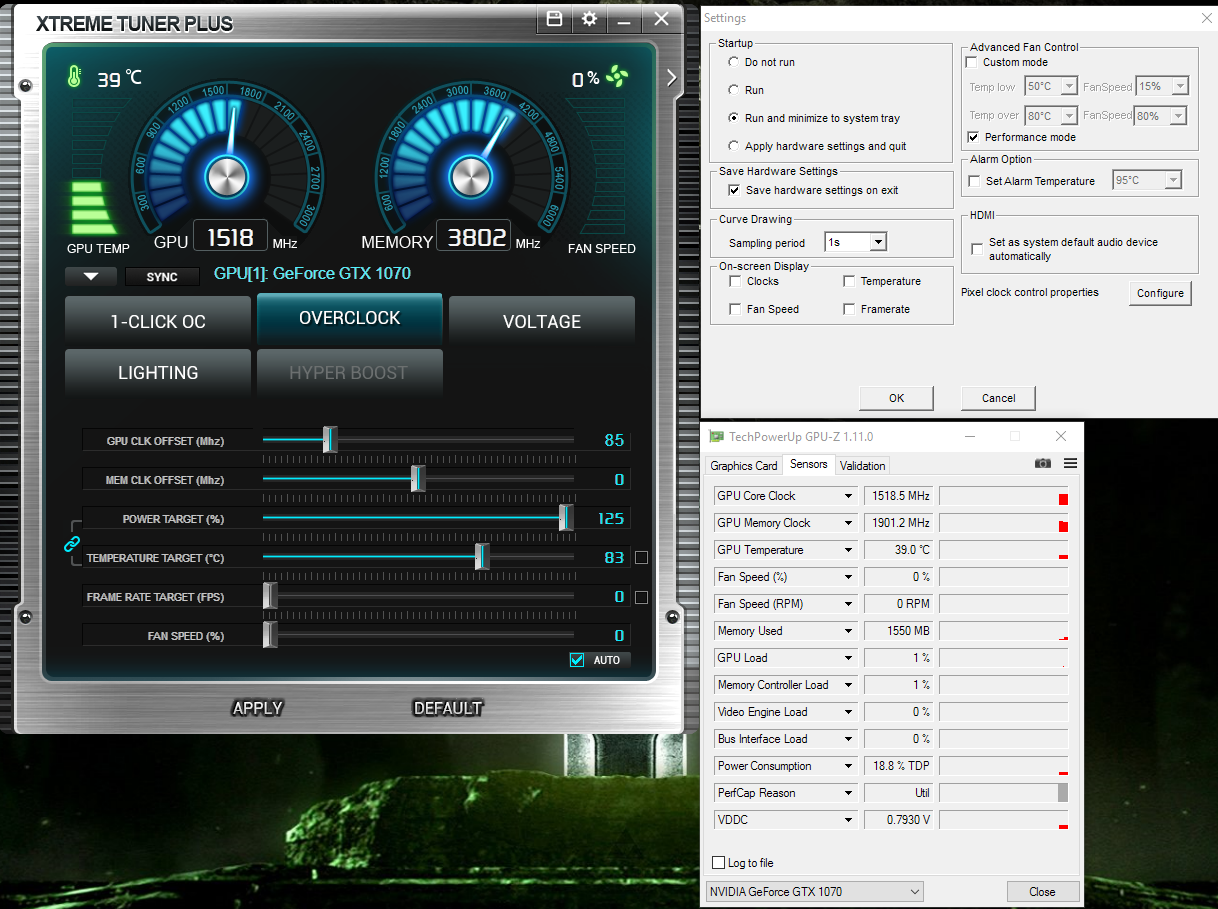Open GPU Core Clock sensor dropdown
Image resolution: width=1218 pixels, height=909 pixels.
(x=849, y=496)
